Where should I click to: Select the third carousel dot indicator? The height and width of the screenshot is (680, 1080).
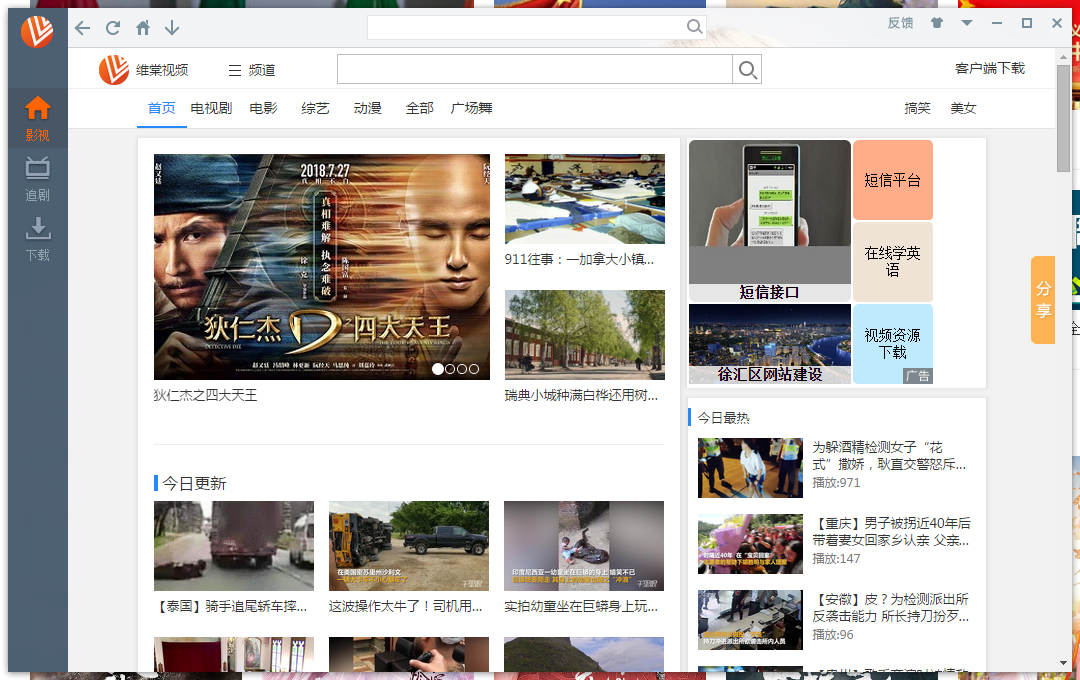(x=461, y=369)
